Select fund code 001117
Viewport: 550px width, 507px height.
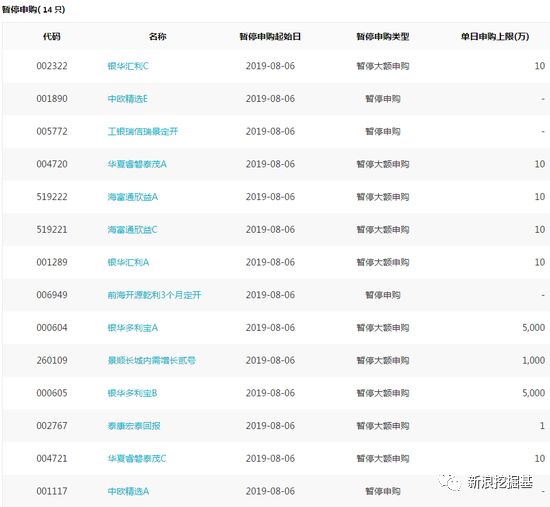point(52,491)
